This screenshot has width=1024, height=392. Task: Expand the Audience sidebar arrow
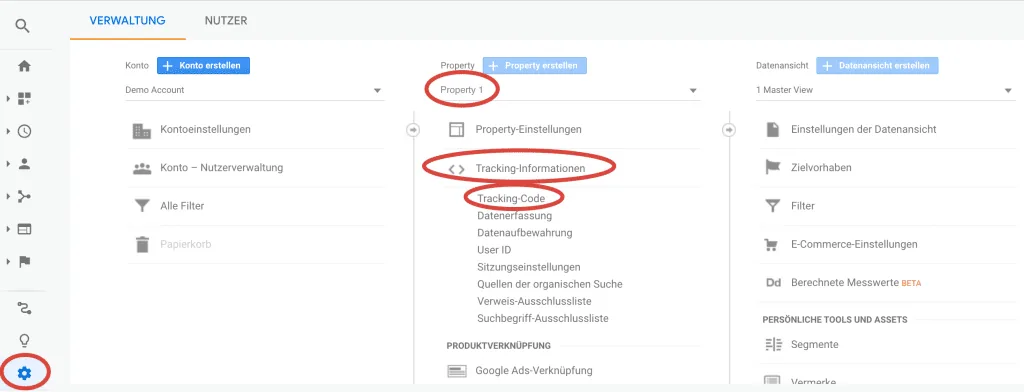[8, 164]
